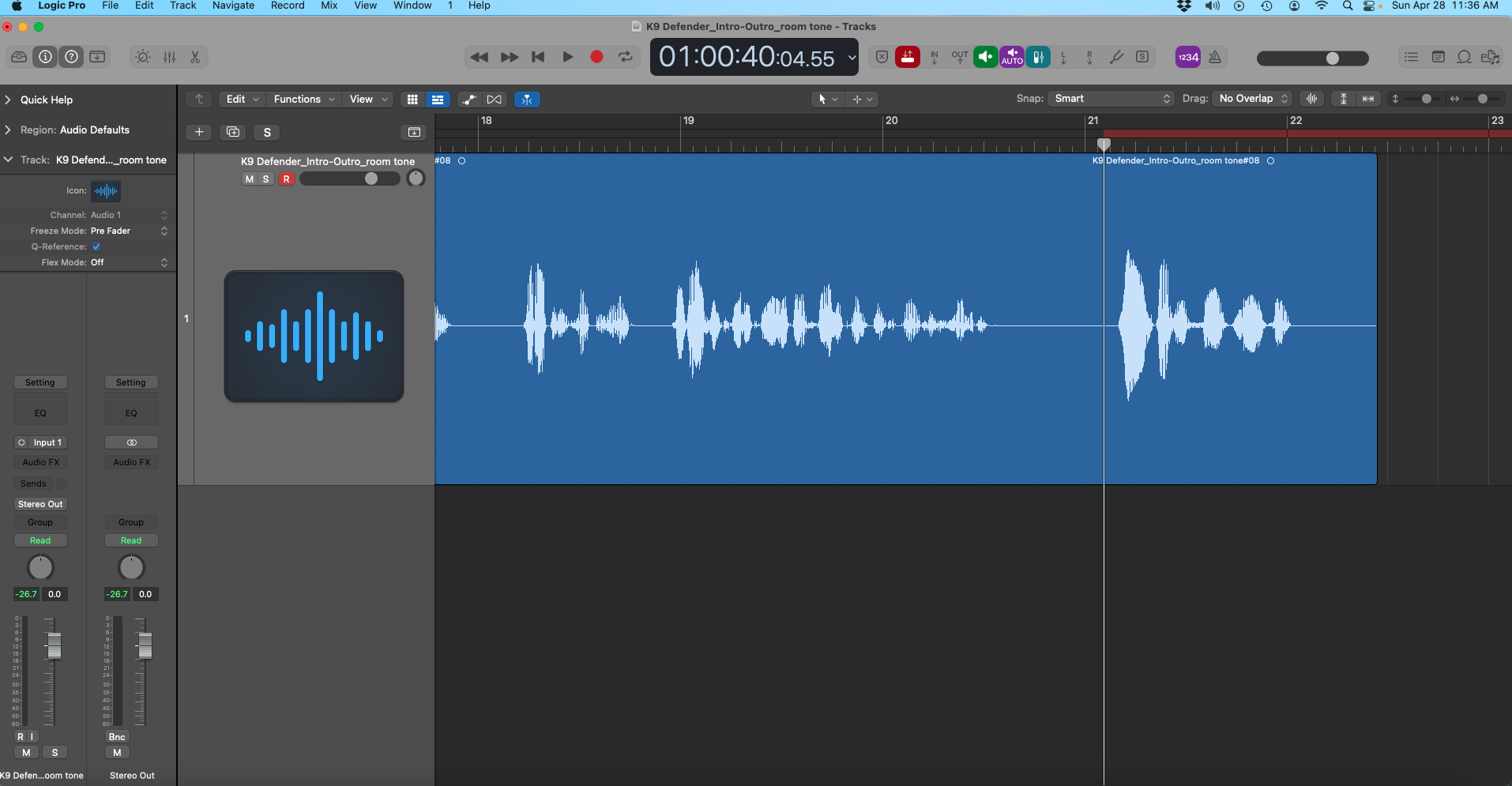This screenshot has height=786, width=1512.
Task: Click the Bnc bounce button
Action: click(x=117, y=737)
